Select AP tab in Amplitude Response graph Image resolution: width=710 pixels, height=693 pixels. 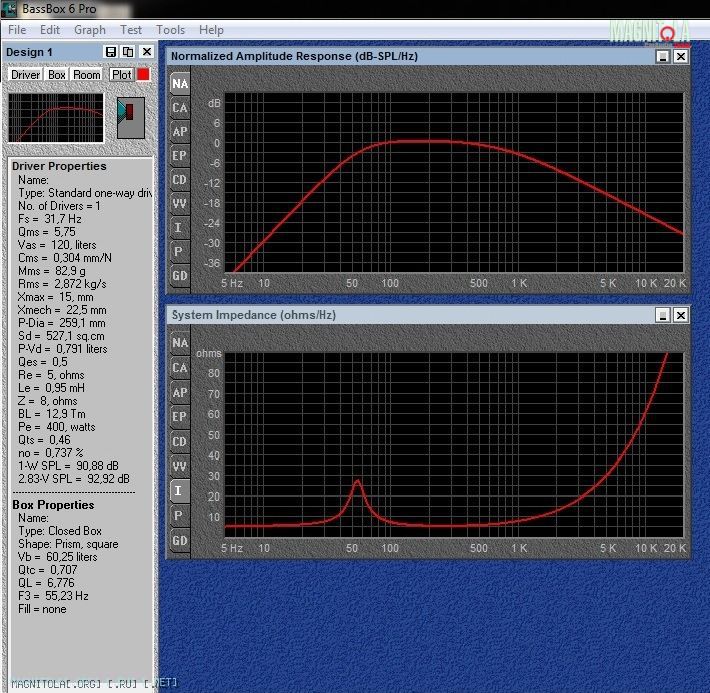(180, 132)
